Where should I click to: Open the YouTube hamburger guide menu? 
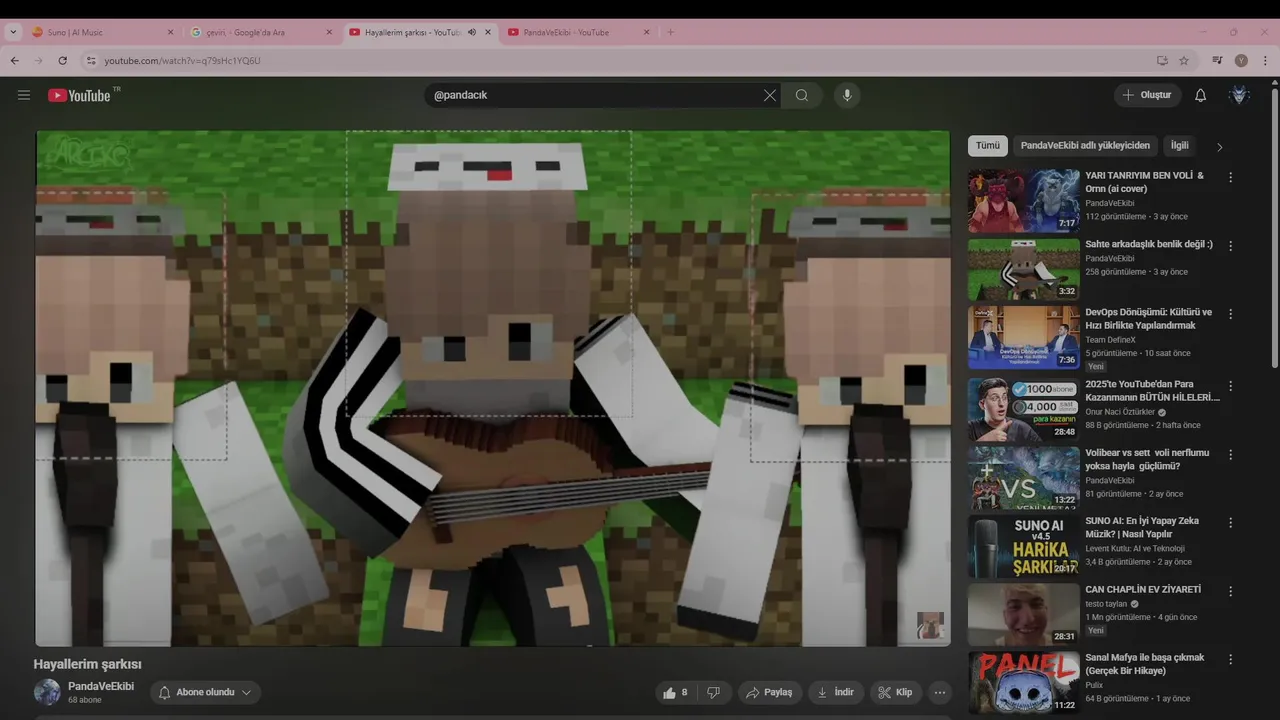tap(24, 95)
